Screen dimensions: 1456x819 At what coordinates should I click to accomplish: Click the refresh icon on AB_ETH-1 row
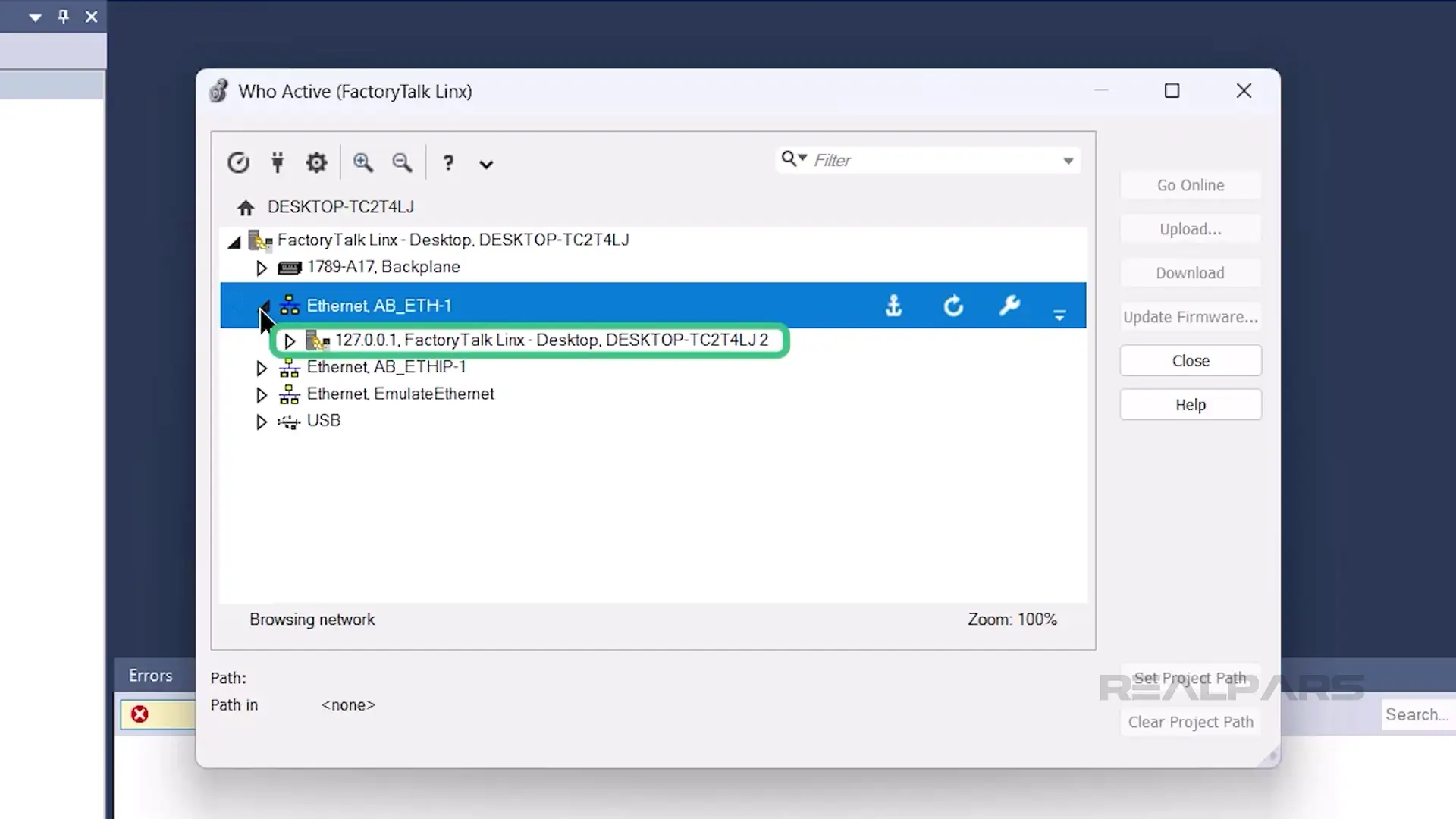953,306
